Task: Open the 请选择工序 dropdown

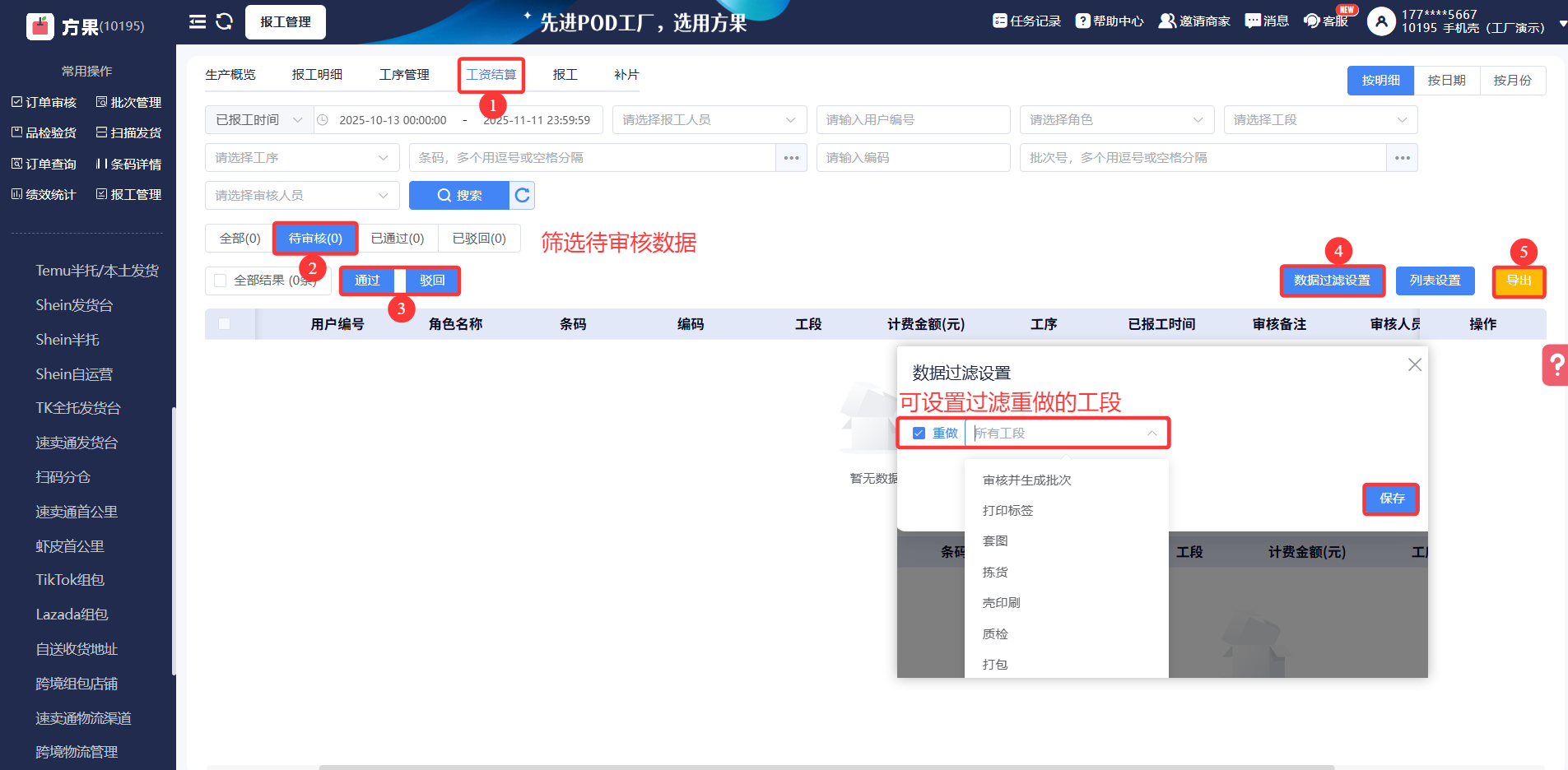Action: (301, 158)
